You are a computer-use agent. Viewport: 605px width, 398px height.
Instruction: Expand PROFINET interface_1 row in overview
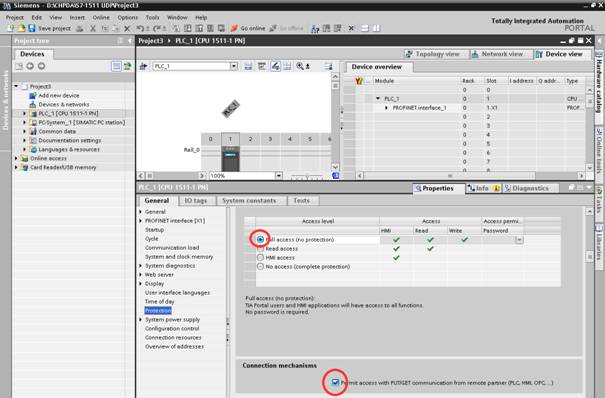[386, 108]
